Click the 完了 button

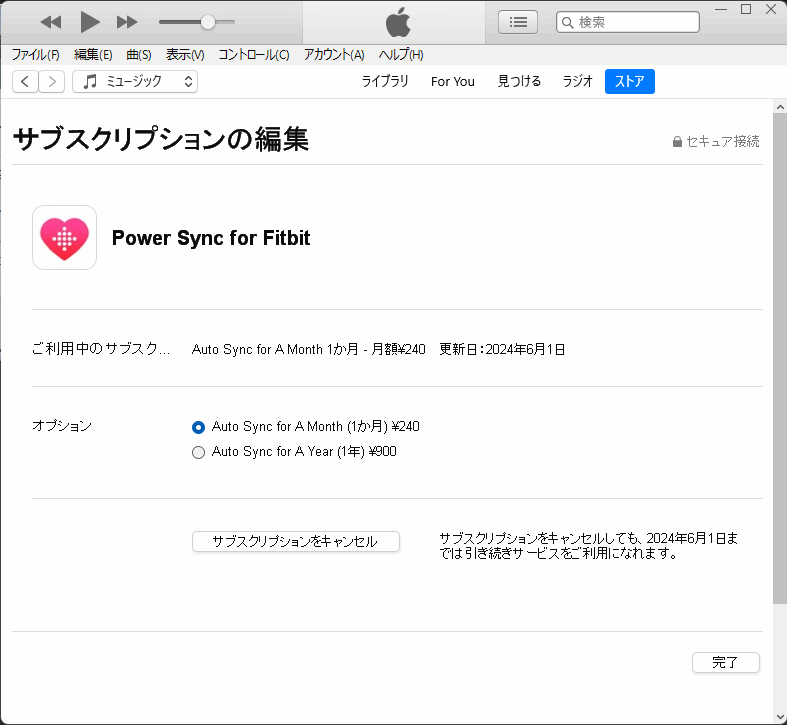point(725,663)
